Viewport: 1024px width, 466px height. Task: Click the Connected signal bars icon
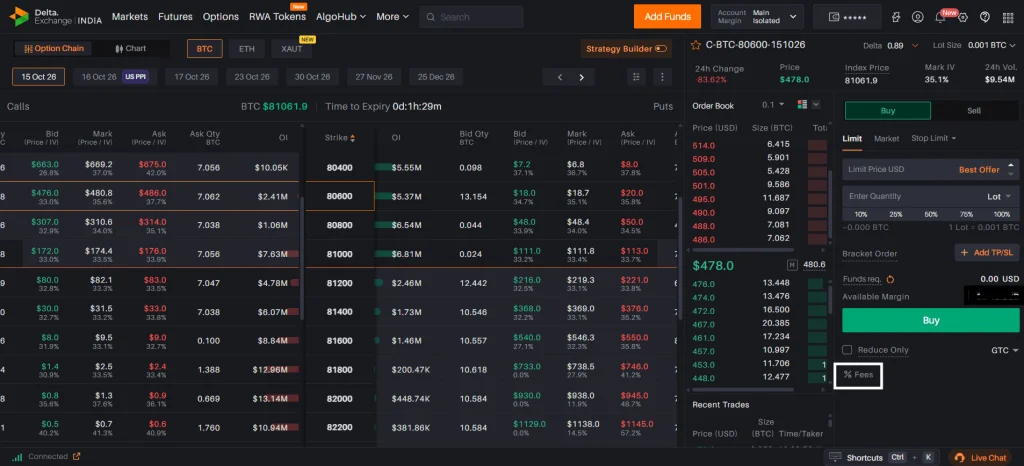[18, 457]
